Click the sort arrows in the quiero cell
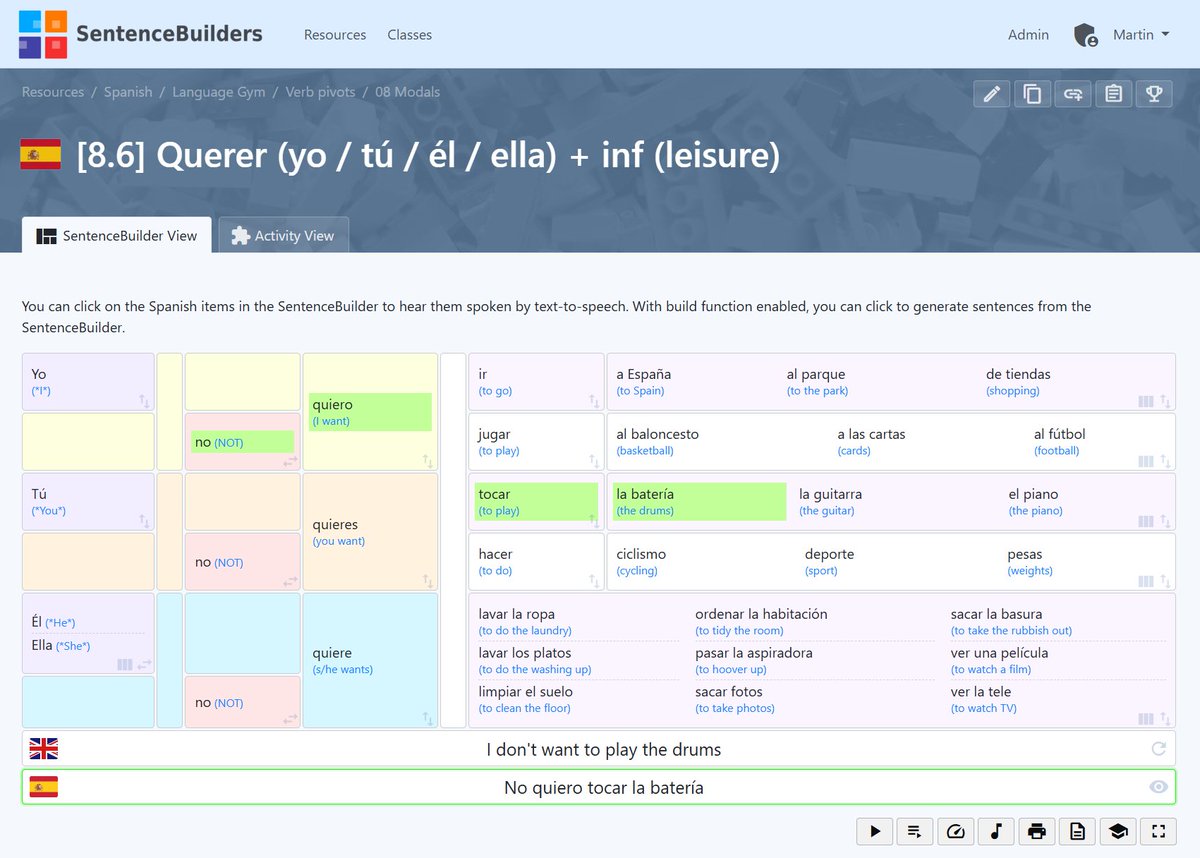Viewport: 1200px width, 858px height. 428,461
